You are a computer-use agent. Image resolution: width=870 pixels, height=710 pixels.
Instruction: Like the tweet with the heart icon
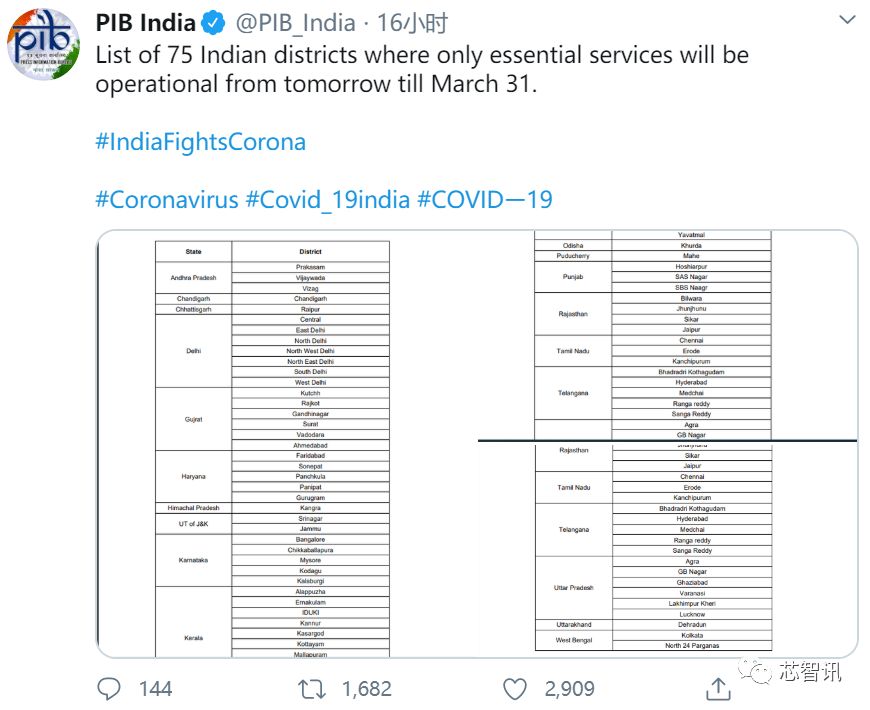[x=515, y=688]
